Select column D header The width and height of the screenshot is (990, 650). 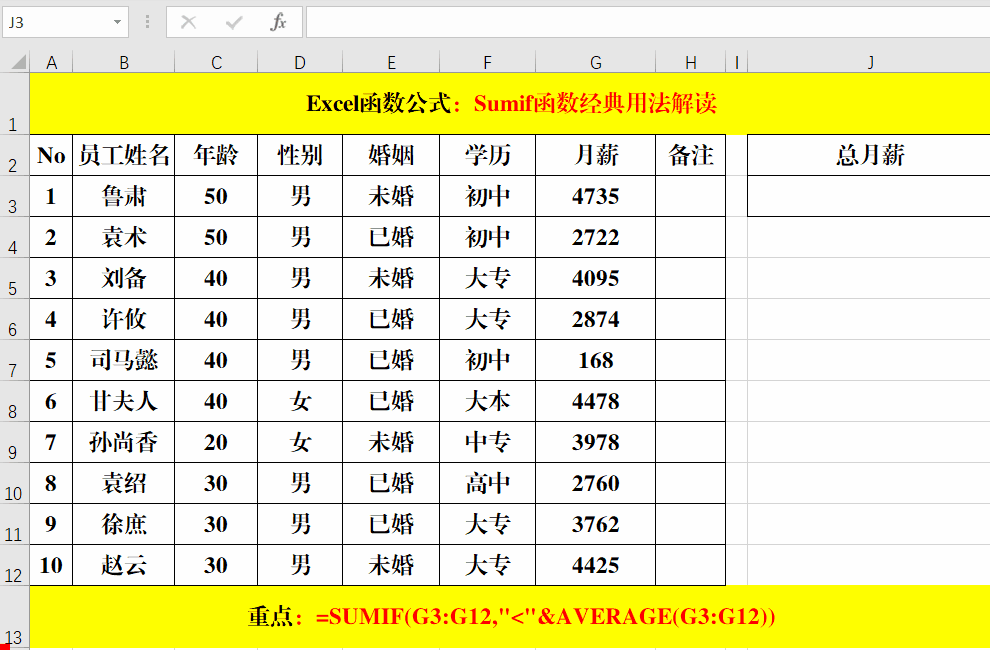300,62
